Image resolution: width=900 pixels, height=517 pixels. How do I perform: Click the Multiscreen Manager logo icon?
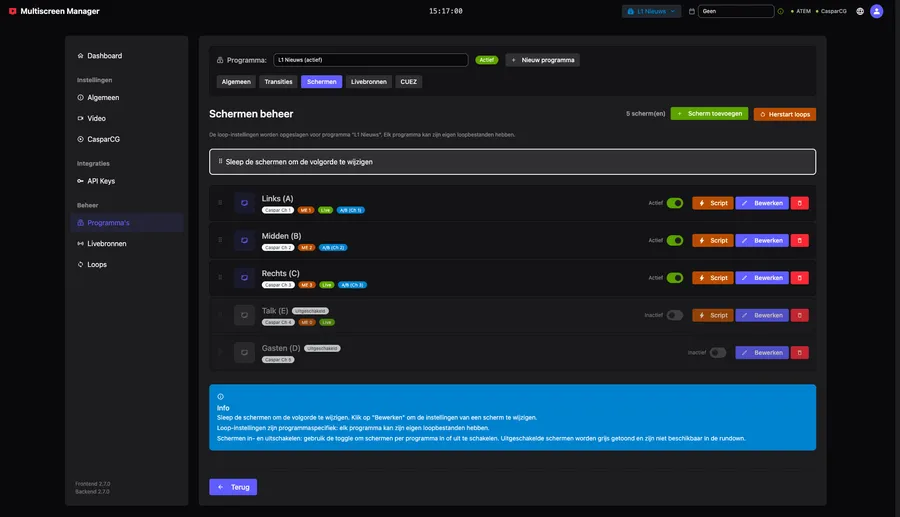(x=13, y=11)
